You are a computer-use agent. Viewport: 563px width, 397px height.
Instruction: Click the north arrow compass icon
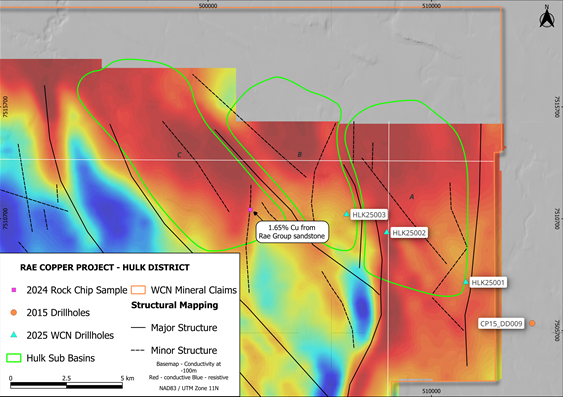546,17
